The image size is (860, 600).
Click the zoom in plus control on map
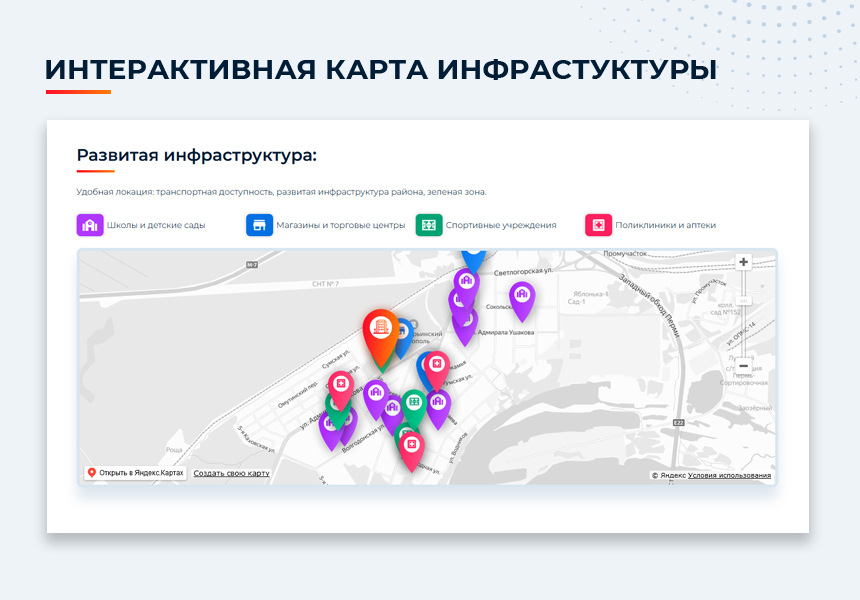coord(744,263)
